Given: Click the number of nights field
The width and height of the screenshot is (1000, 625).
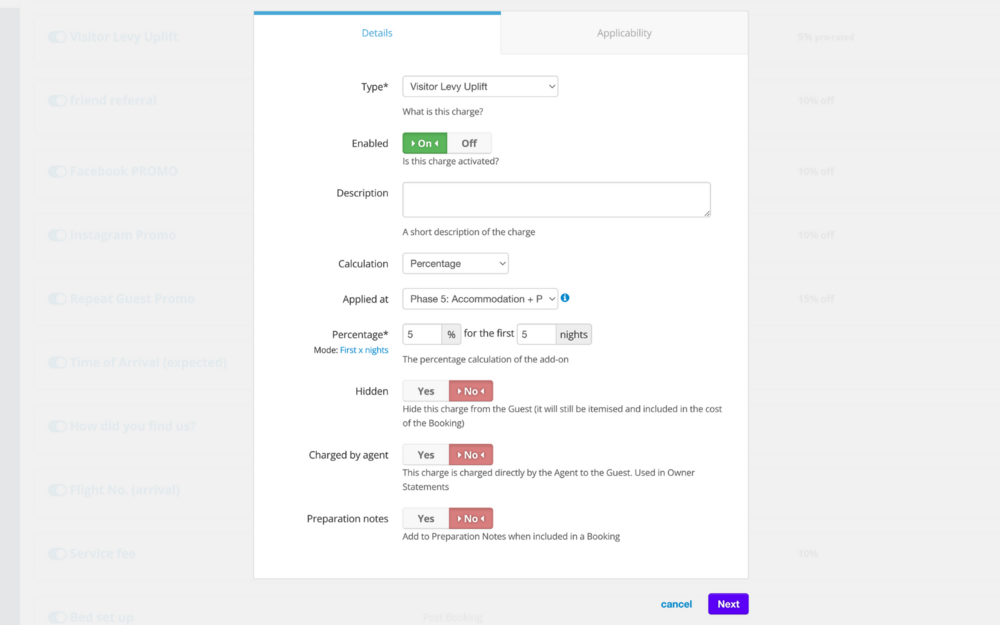Looking at the screenshot, I should [536, 335].
